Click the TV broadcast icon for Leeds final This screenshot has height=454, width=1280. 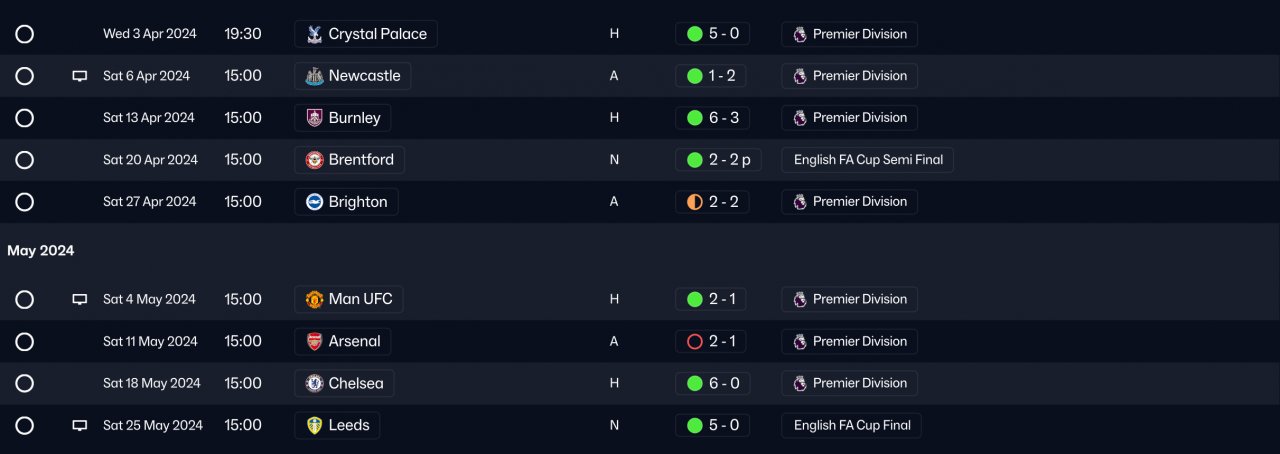coord(80,425)
